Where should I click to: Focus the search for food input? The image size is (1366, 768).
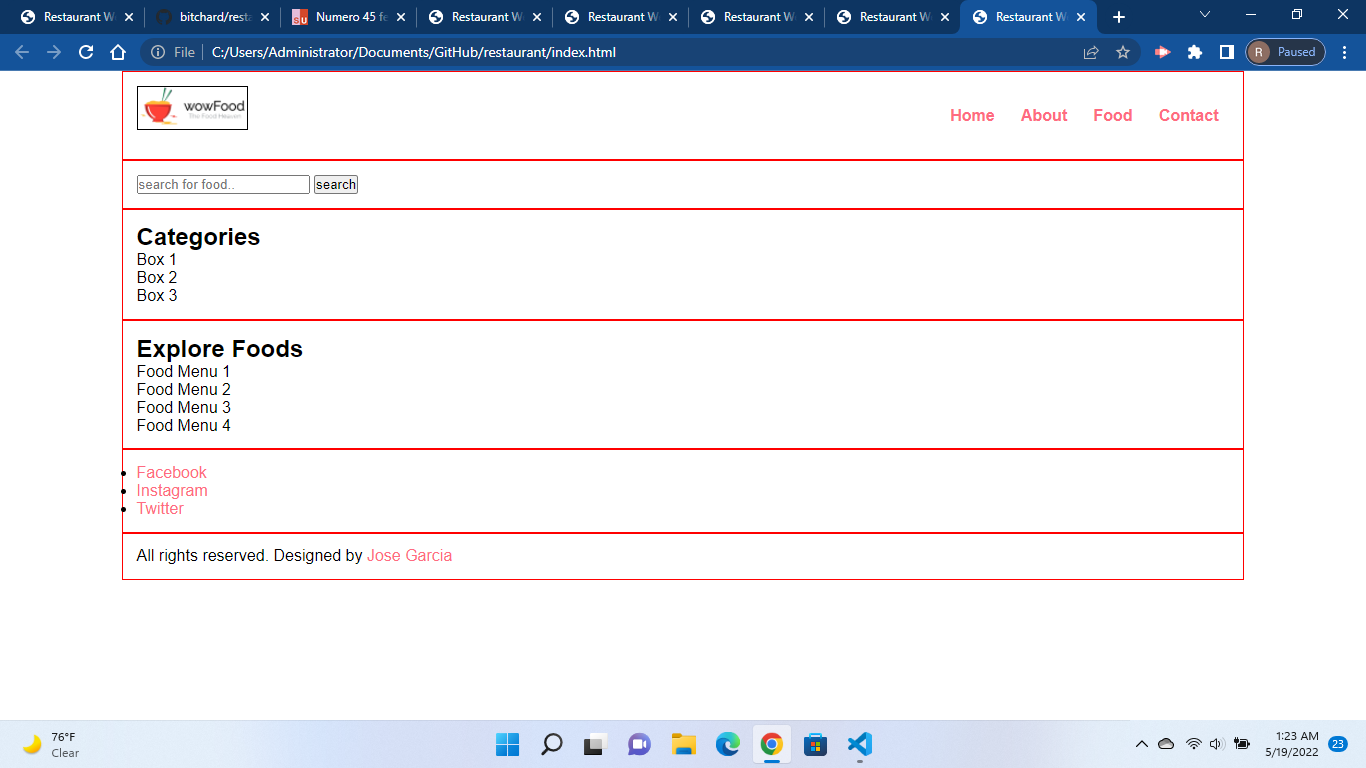tap(223, 184)
